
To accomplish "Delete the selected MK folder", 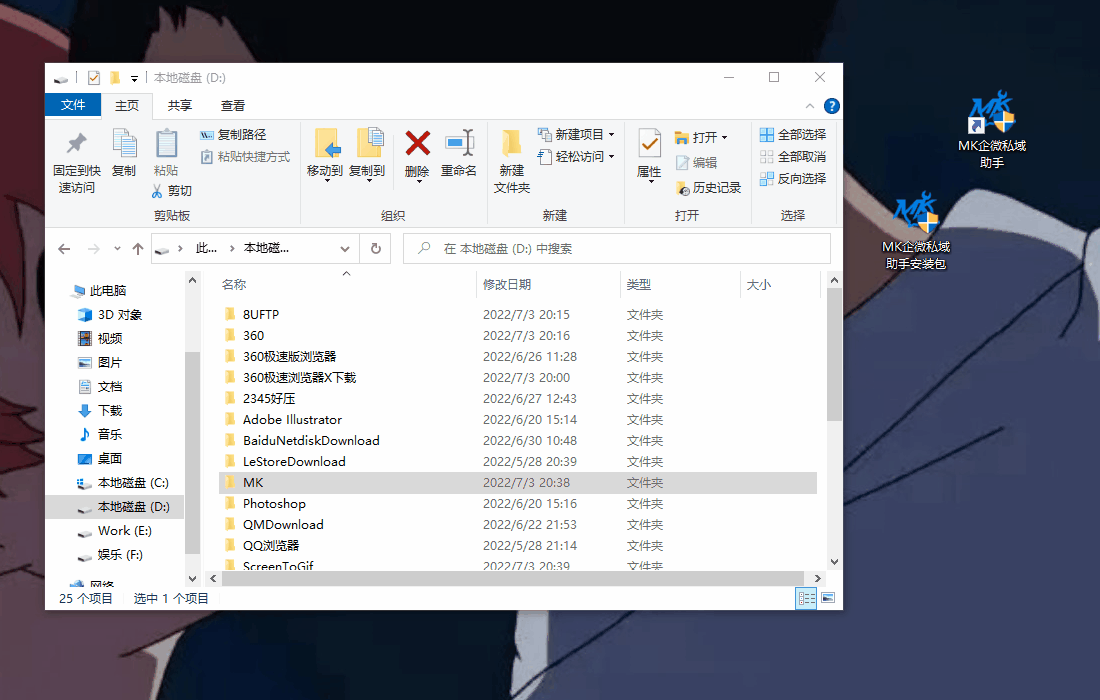I will point(417,156).
